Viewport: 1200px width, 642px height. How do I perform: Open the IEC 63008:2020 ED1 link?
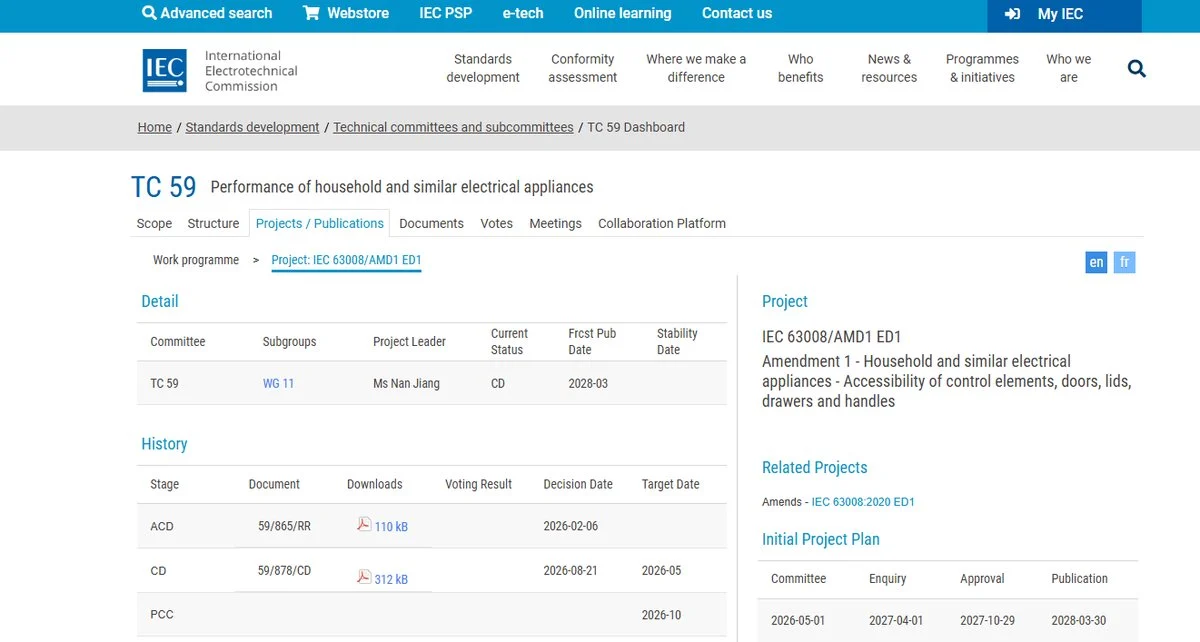pos(863,502)
